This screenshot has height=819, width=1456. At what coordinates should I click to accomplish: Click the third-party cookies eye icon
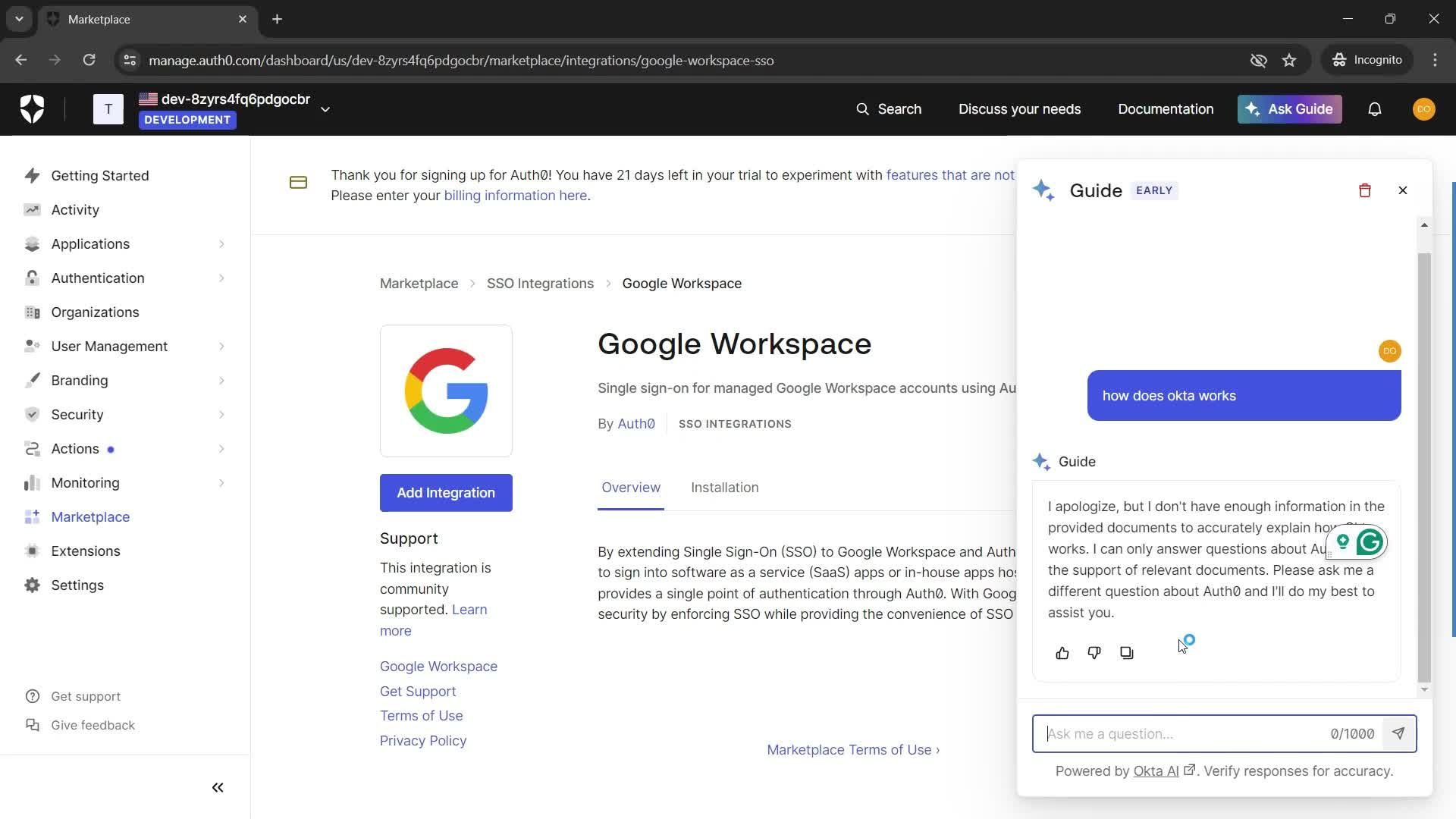(x=1258, y=60)
